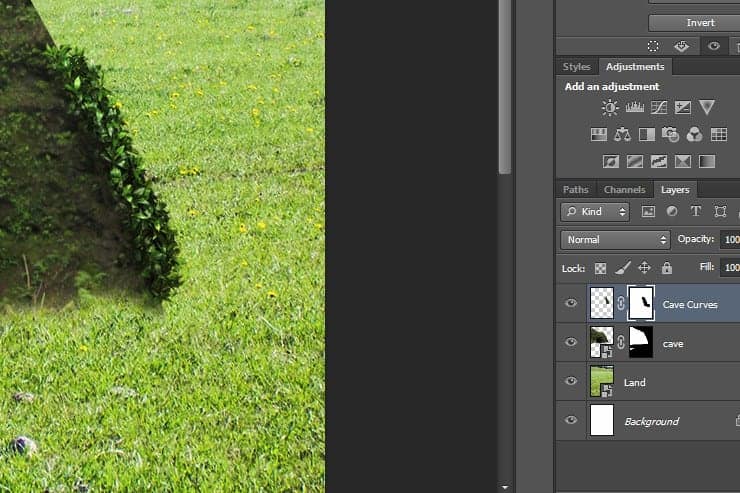Viewport: 740px width, 493px height.
Task: Lock all layer attributes
Action: point(666,268)
